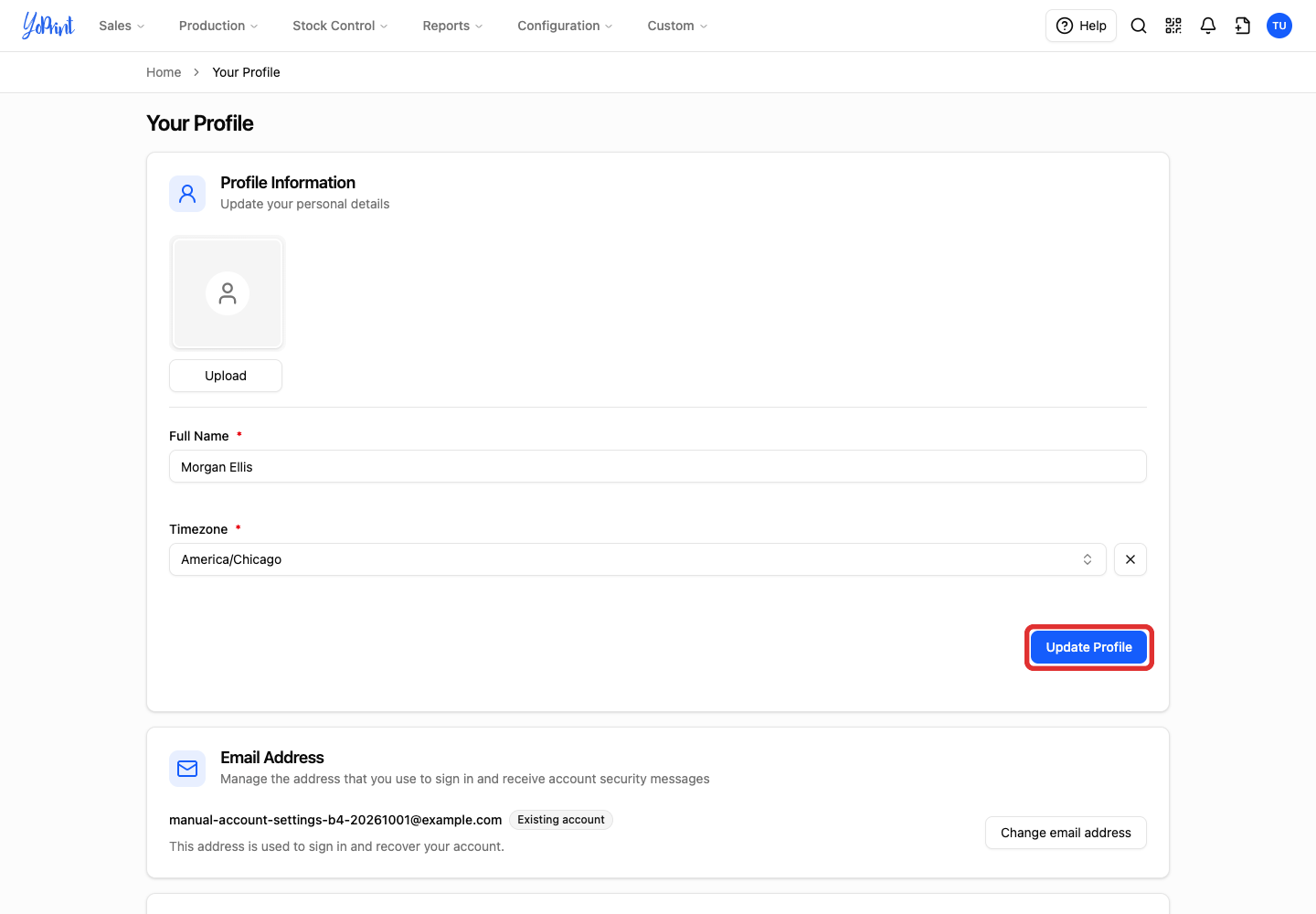Click the Help button
Image resolution: width=1316 pixels, height=914 pixels.
pos(1081,26)
